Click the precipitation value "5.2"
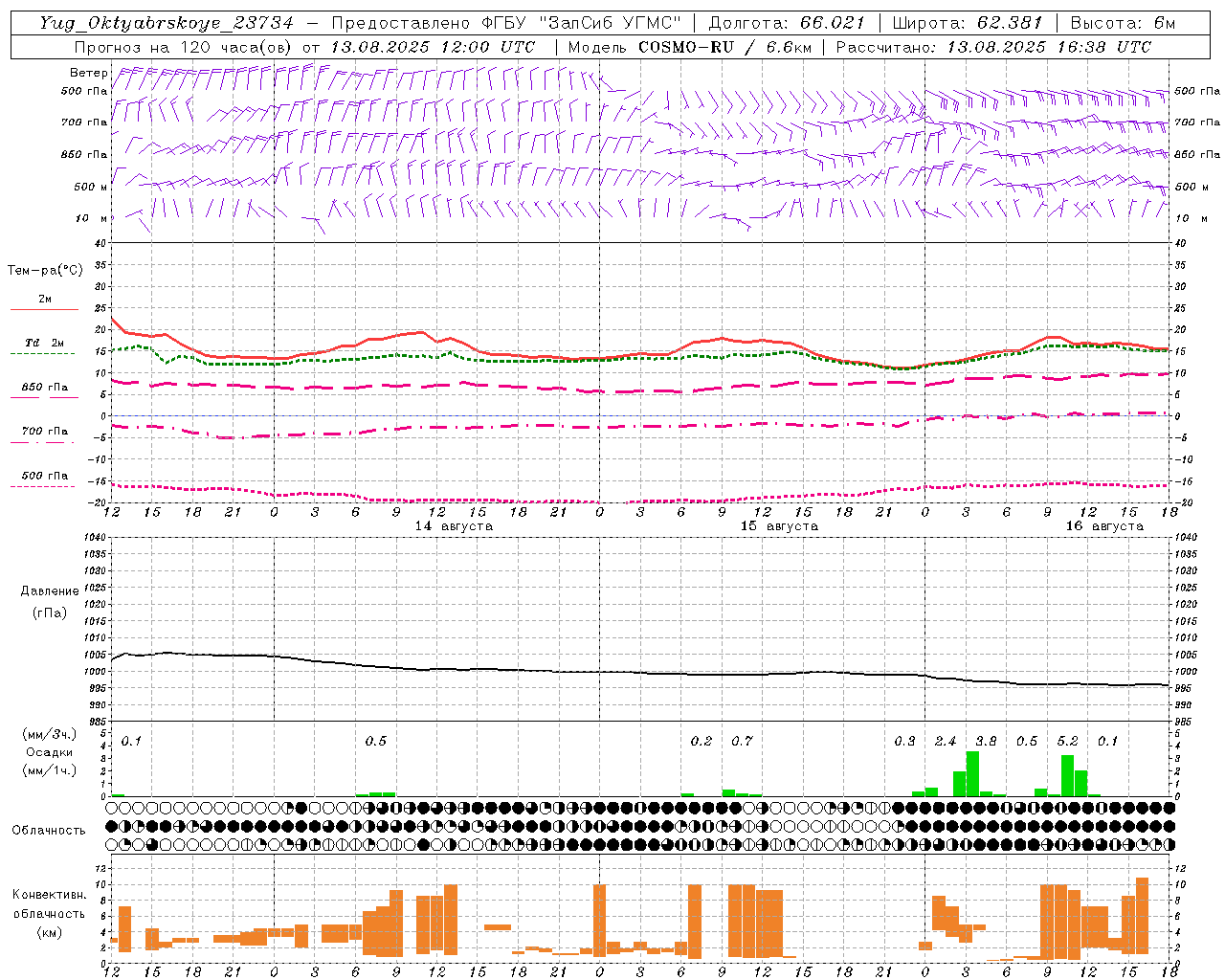 click(1067, 741)
